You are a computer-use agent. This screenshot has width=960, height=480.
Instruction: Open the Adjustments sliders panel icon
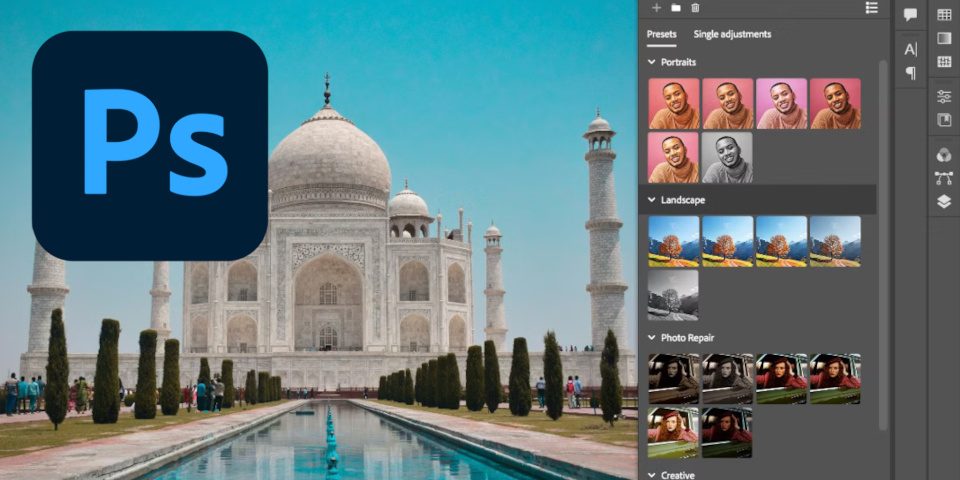(x=943, y=97)
